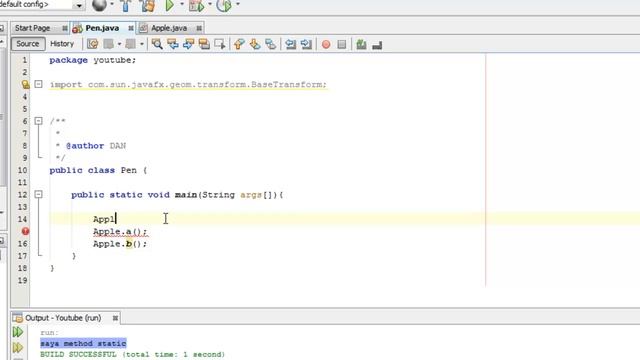The height and width of the screenshot is (360, 640).
Task: Click the unused import BaseTransform line
Action: 188,84
